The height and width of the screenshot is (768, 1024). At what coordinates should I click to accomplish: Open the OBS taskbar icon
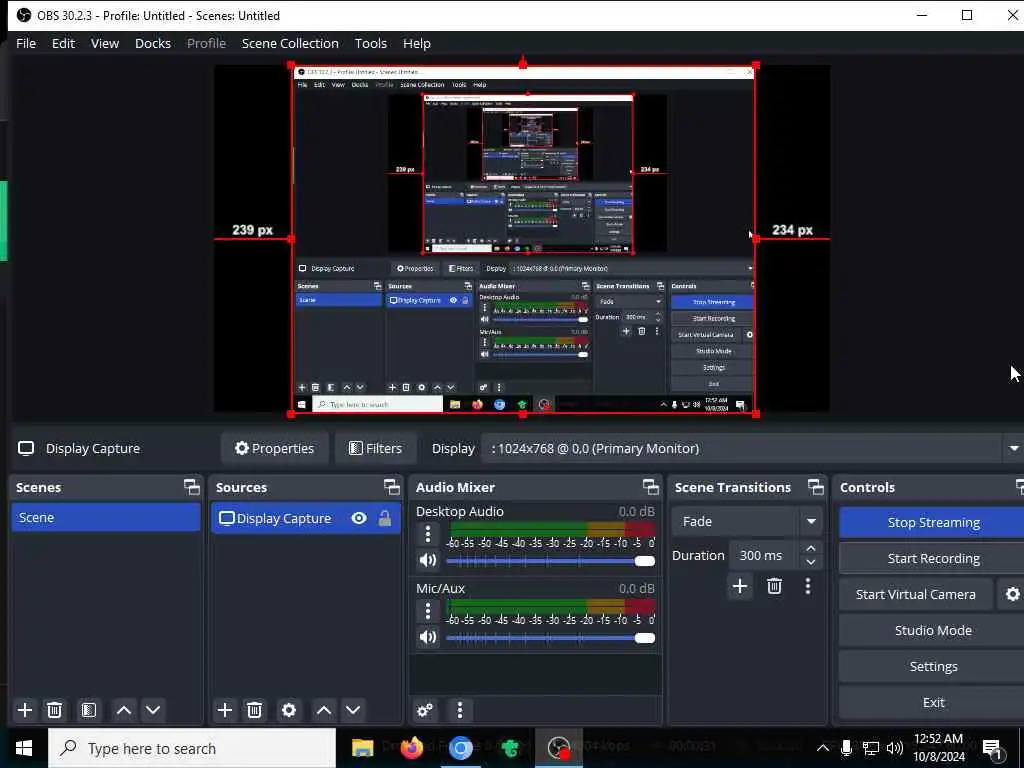(559, 748)
